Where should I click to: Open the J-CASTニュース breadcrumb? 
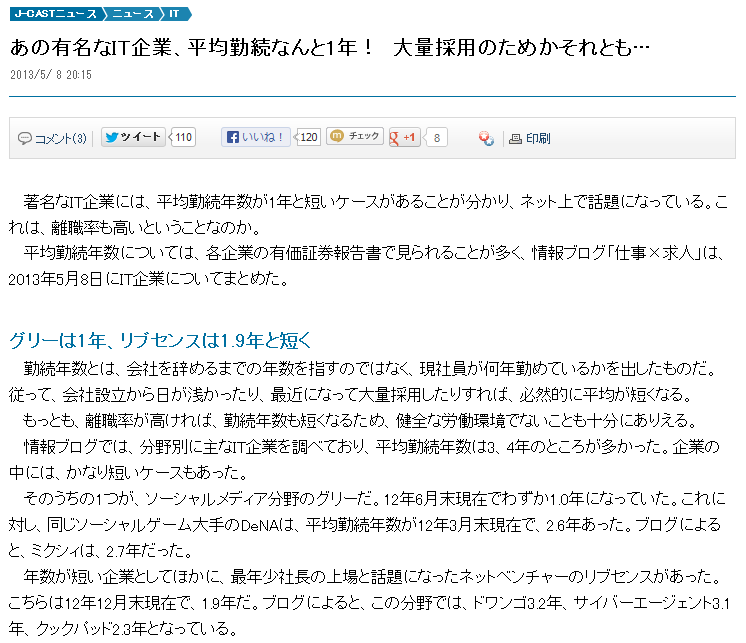[x=55, y=14]
